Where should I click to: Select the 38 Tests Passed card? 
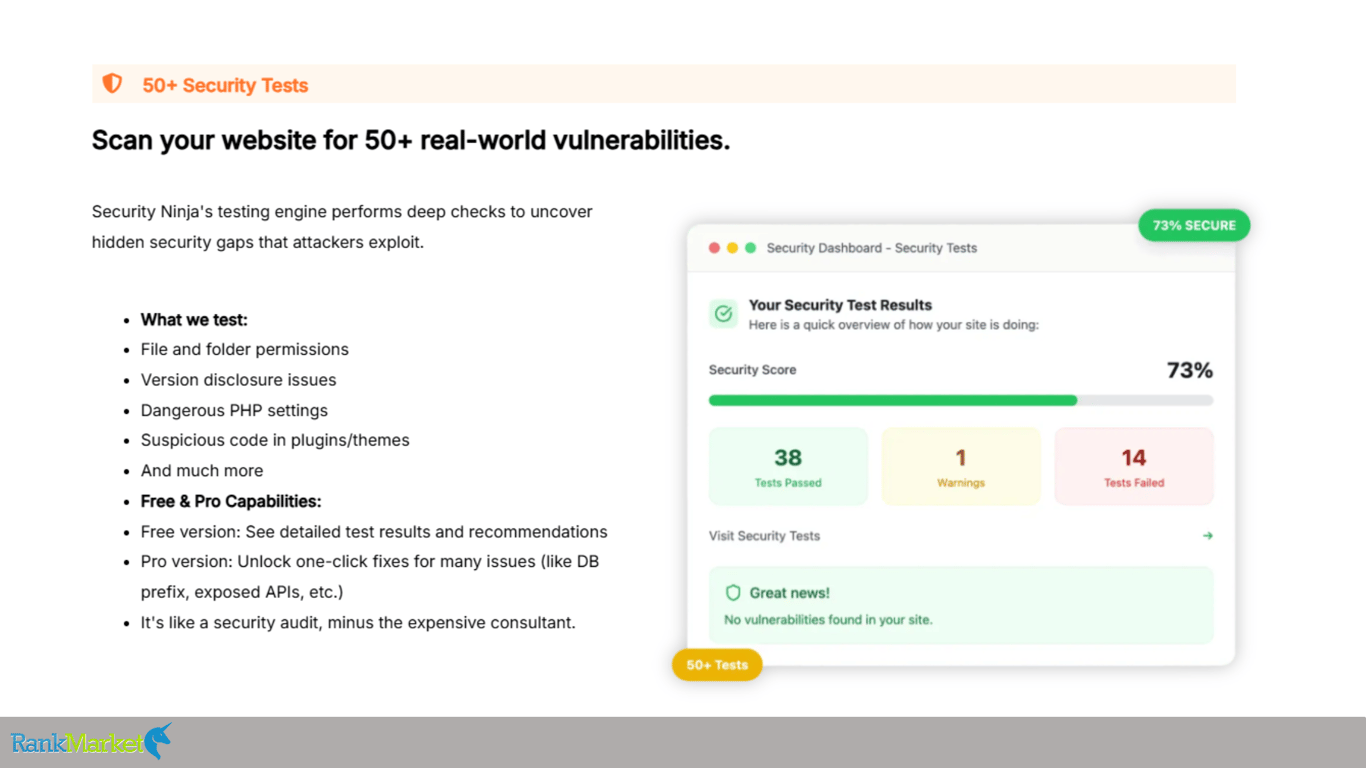(x=788, y=467)
